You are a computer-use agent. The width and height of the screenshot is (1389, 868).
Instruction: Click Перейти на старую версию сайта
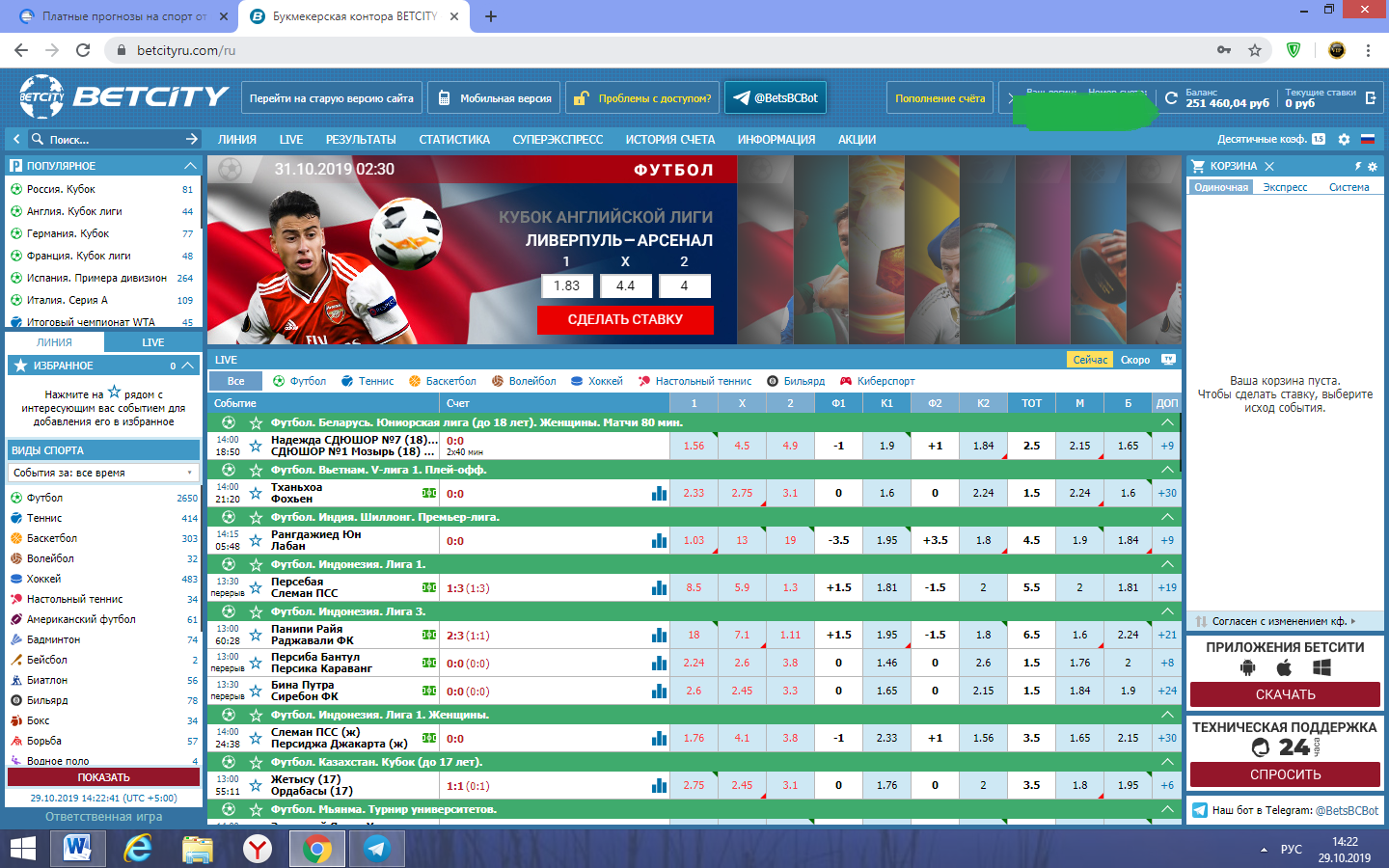[331, 97]
